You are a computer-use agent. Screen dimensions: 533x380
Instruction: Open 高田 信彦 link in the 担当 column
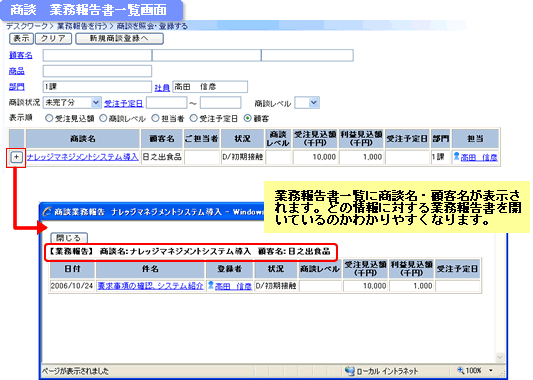pyautogui.click(x=479, y=157)
